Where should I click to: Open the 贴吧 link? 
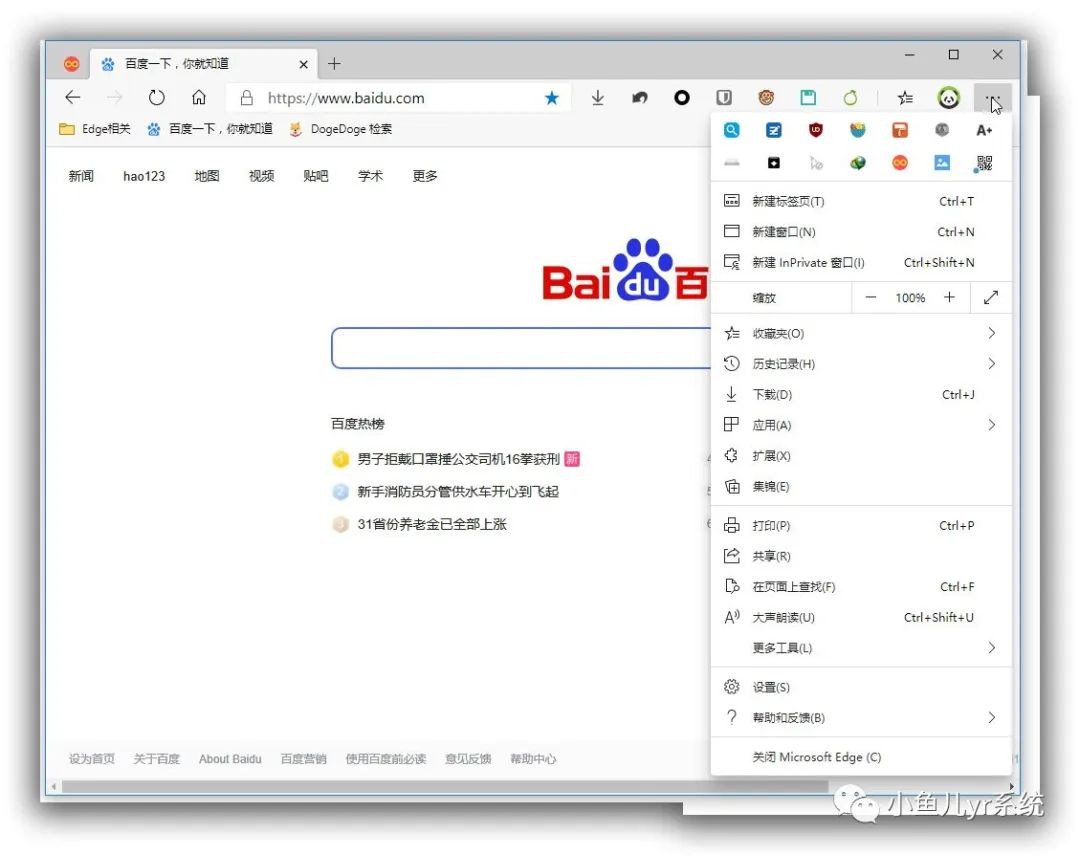[315, 176]
